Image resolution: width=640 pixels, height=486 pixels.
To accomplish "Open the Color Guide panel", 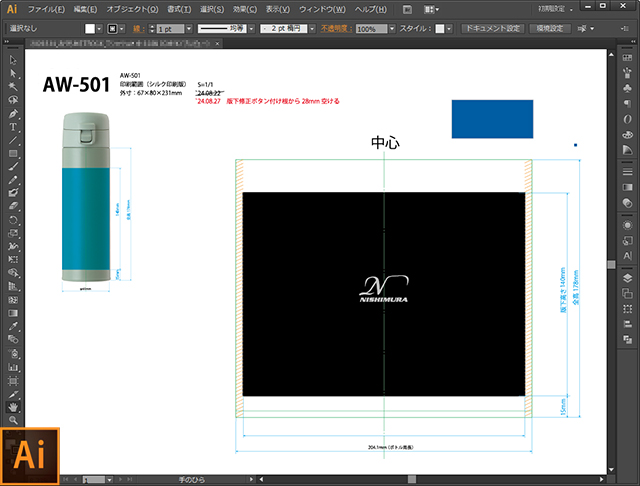I will tap(627, 150).
